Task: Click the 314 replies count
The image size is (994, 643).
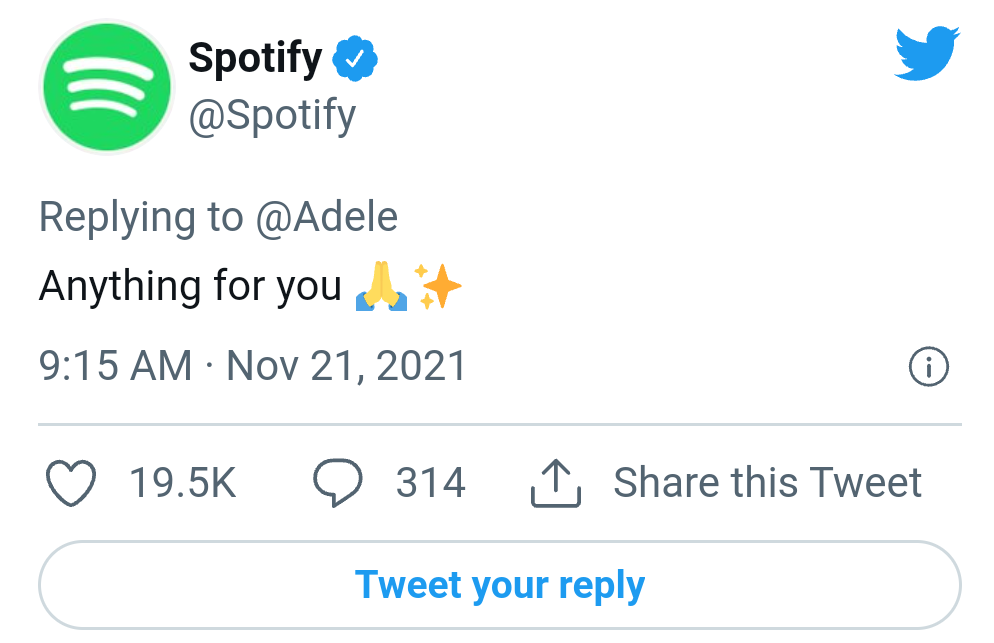Action: (431, 484)
